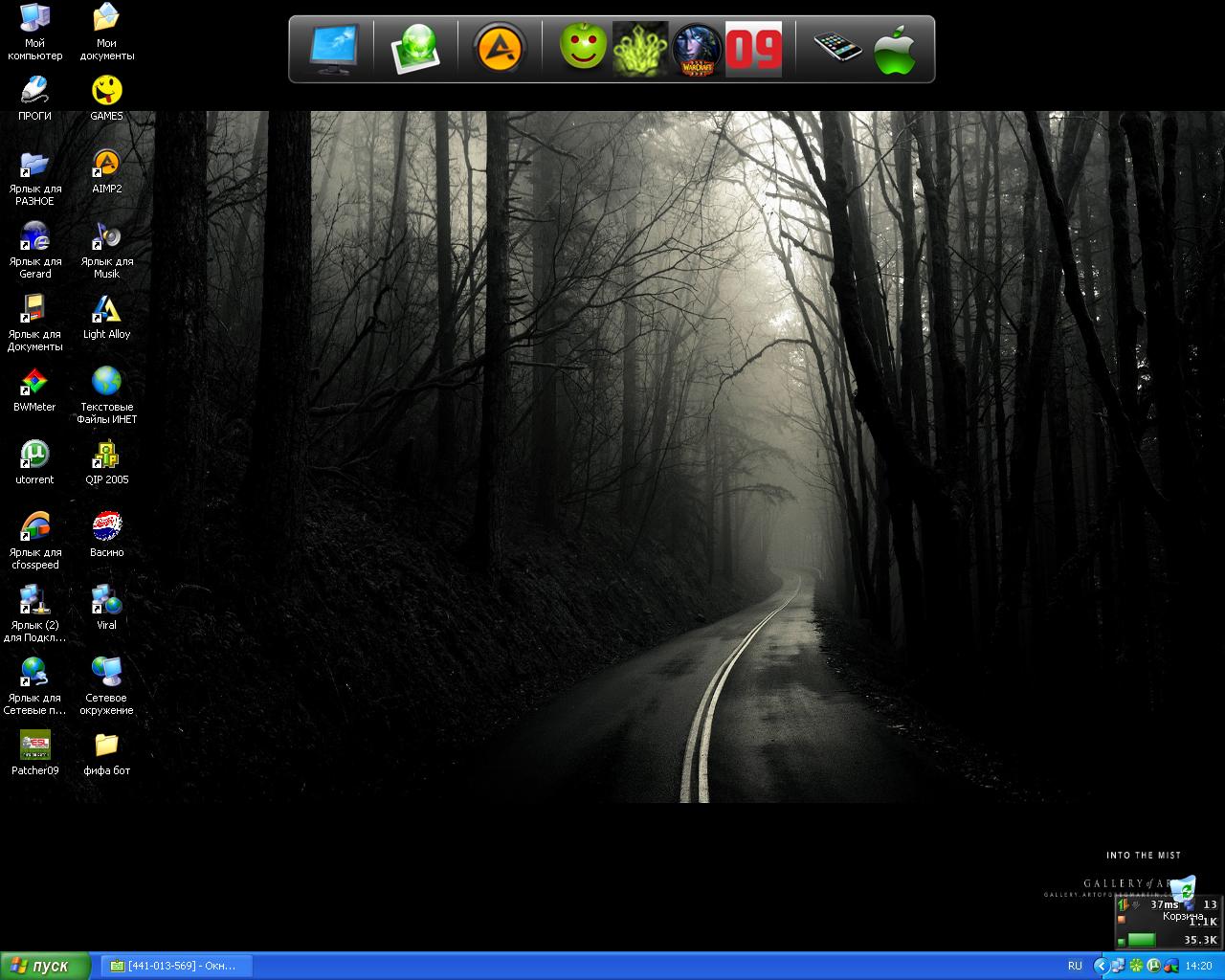Select the AIMP2 desktop shortcut

(106, 172)
